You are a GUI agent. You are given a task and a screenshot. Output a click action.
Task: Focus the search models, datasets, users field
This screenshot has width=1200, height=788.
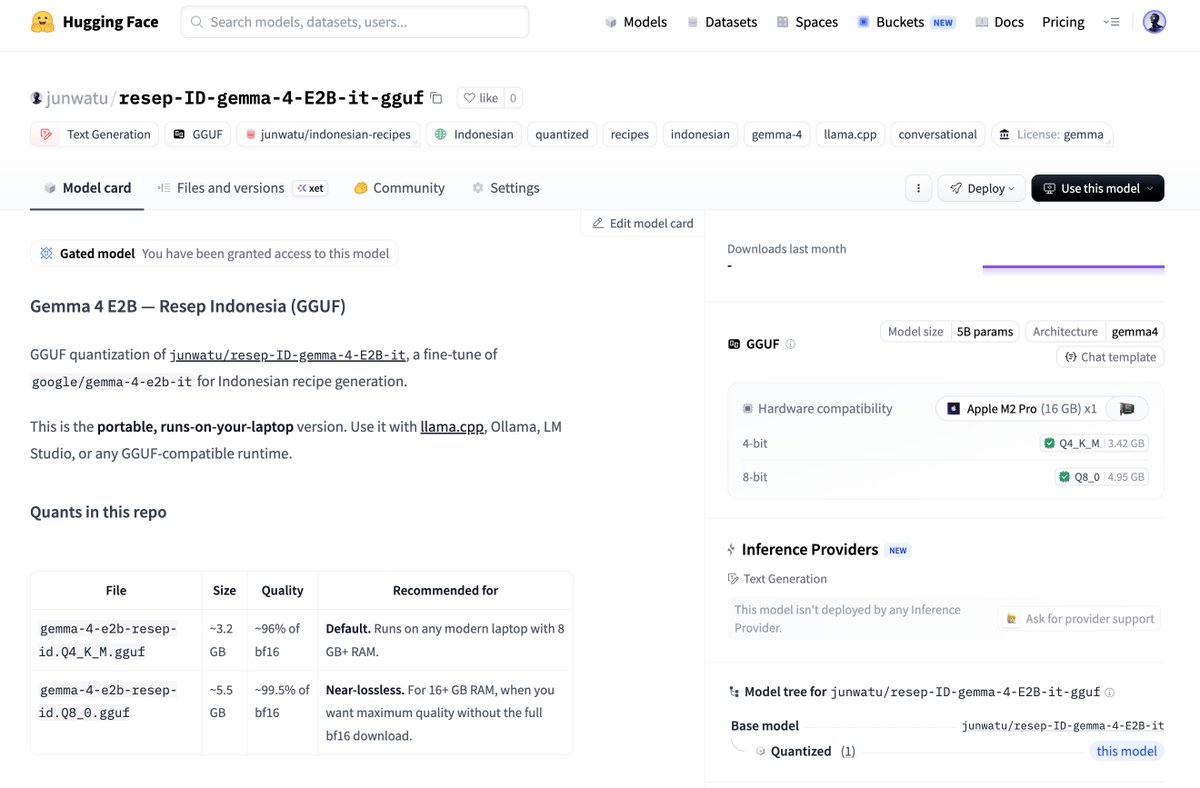pyautogui.click(x=355, y=22)
